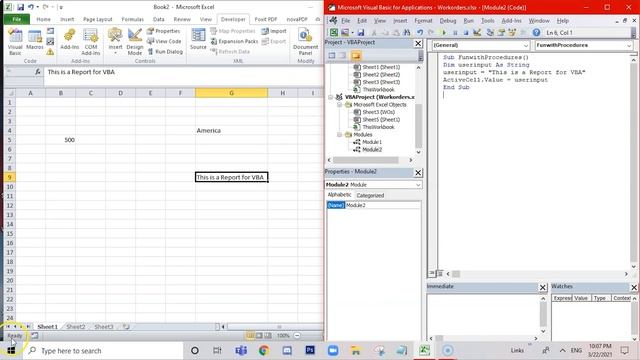Click Properties button in Controls group
Screen dimensions: 640x360
click(x=164, y=31)
